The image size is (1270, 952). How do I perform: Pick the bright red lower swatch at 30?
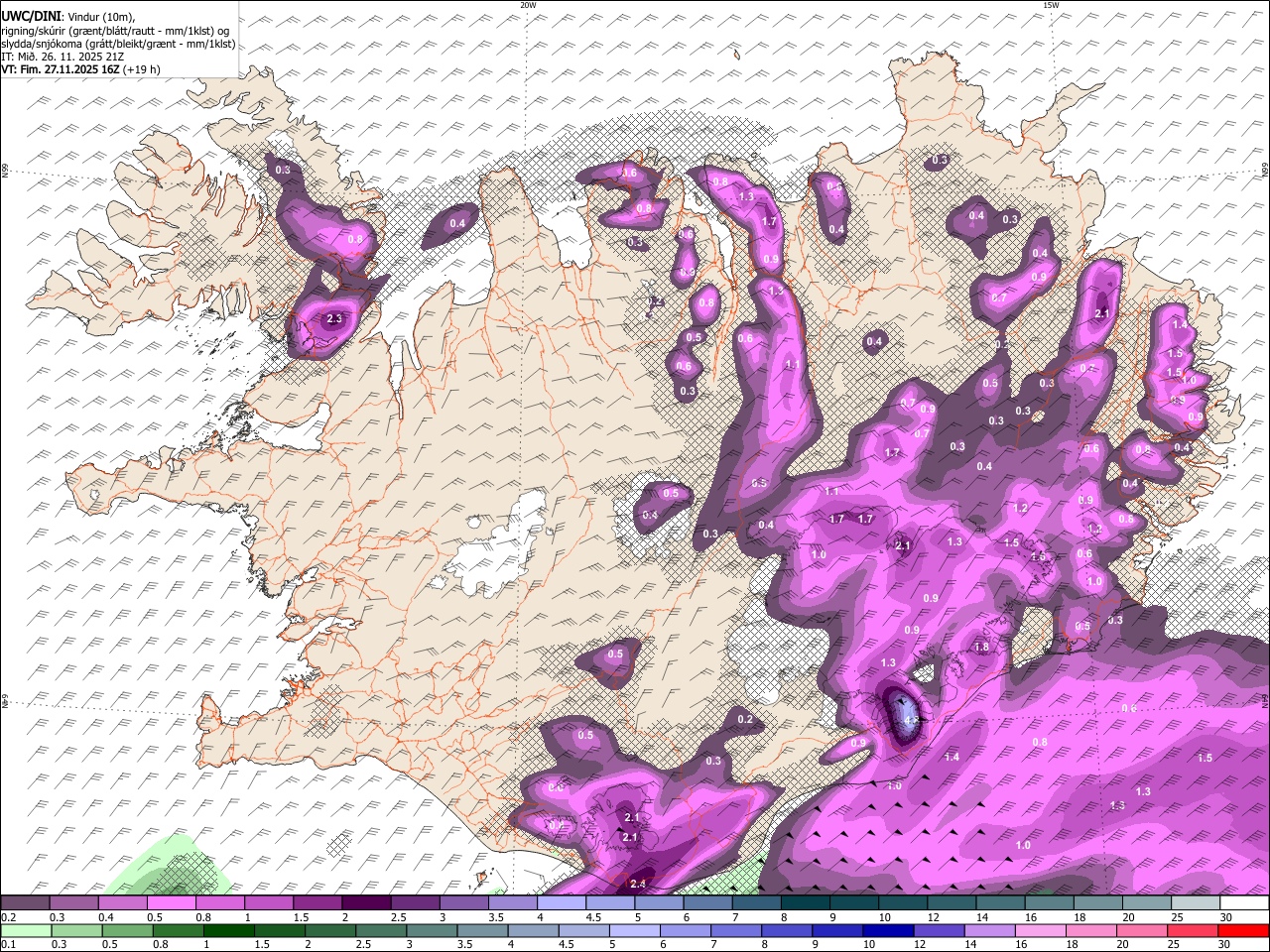(1243, 931)
